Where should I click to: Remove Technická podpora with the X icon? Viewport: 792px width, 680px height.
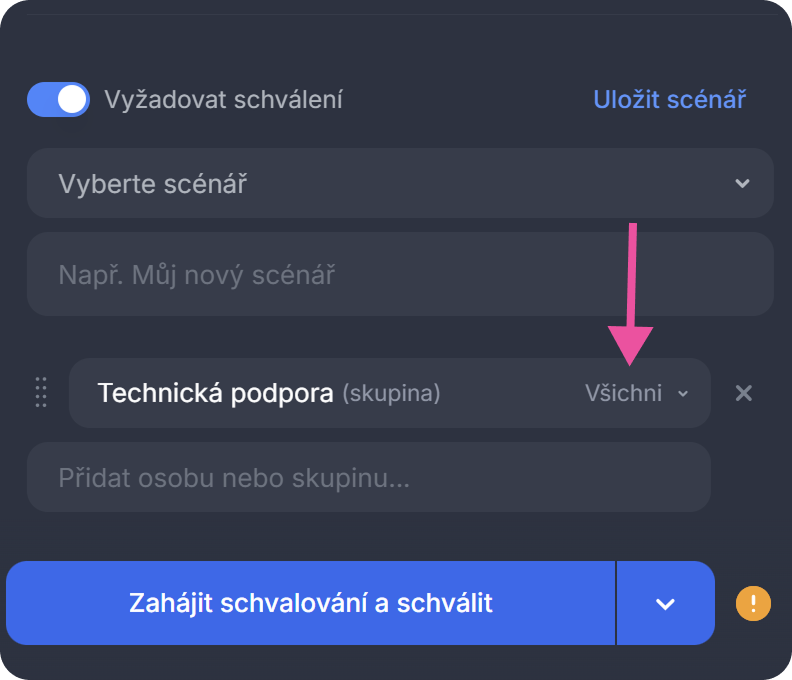[x=743, y=393]
